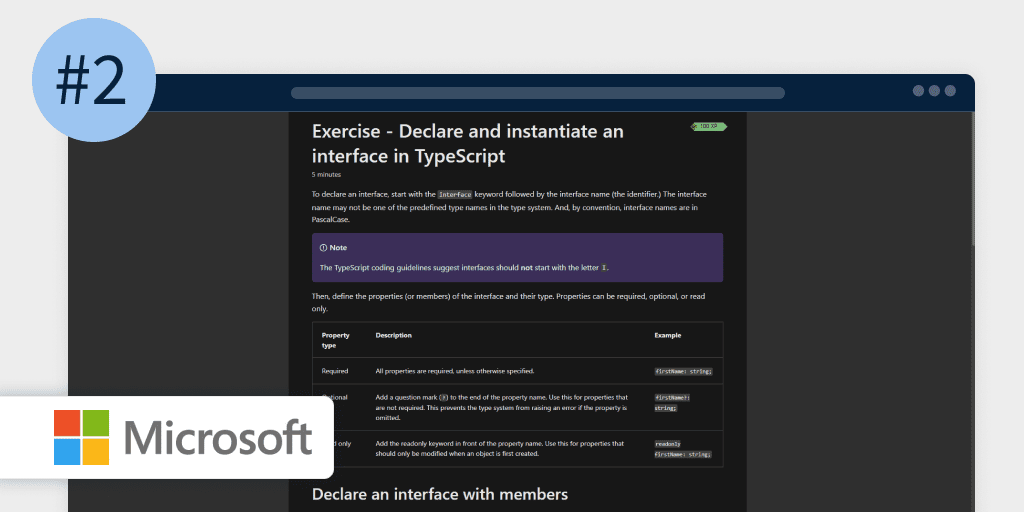Select the 'Interface' inline code keyword

pyautogui.click(x=455, y=194)
